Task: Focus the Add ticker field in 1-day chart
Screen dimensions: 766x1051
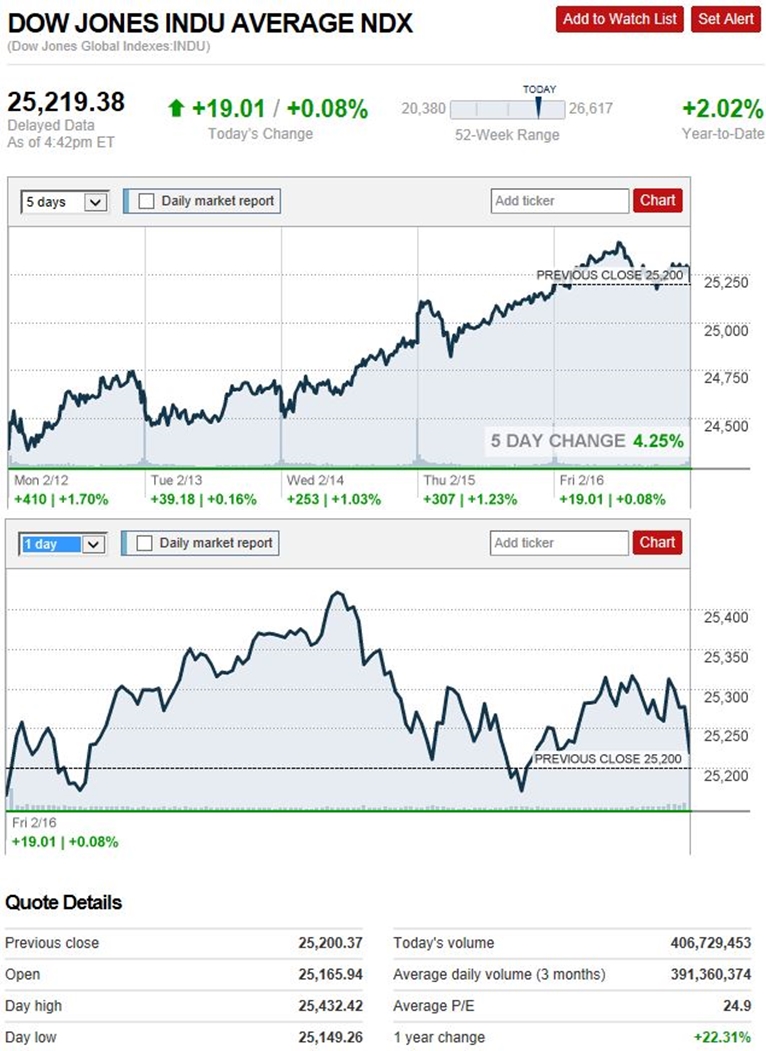Action: point(560,543)
